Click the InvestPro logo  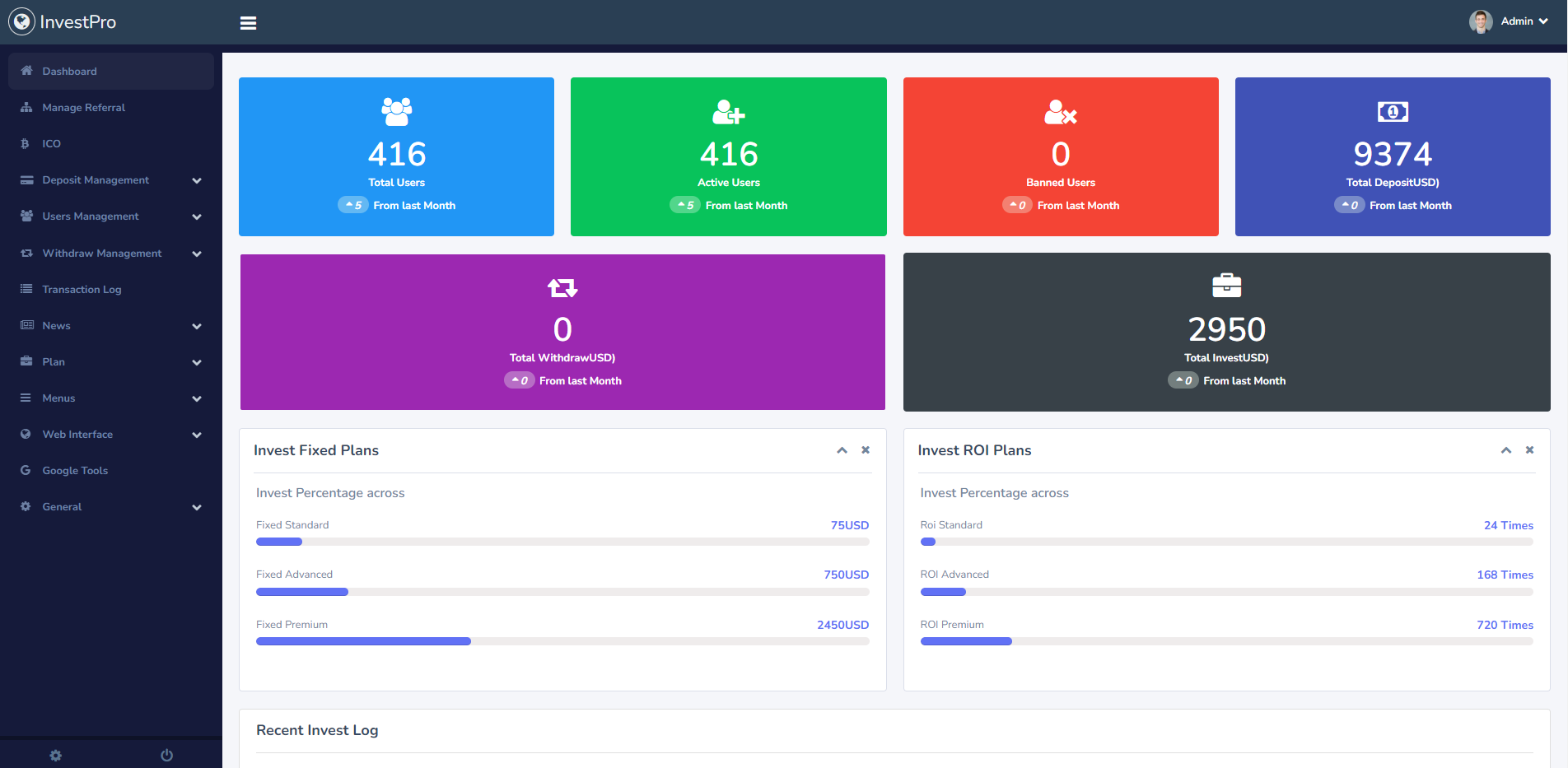tap(63, 22)
